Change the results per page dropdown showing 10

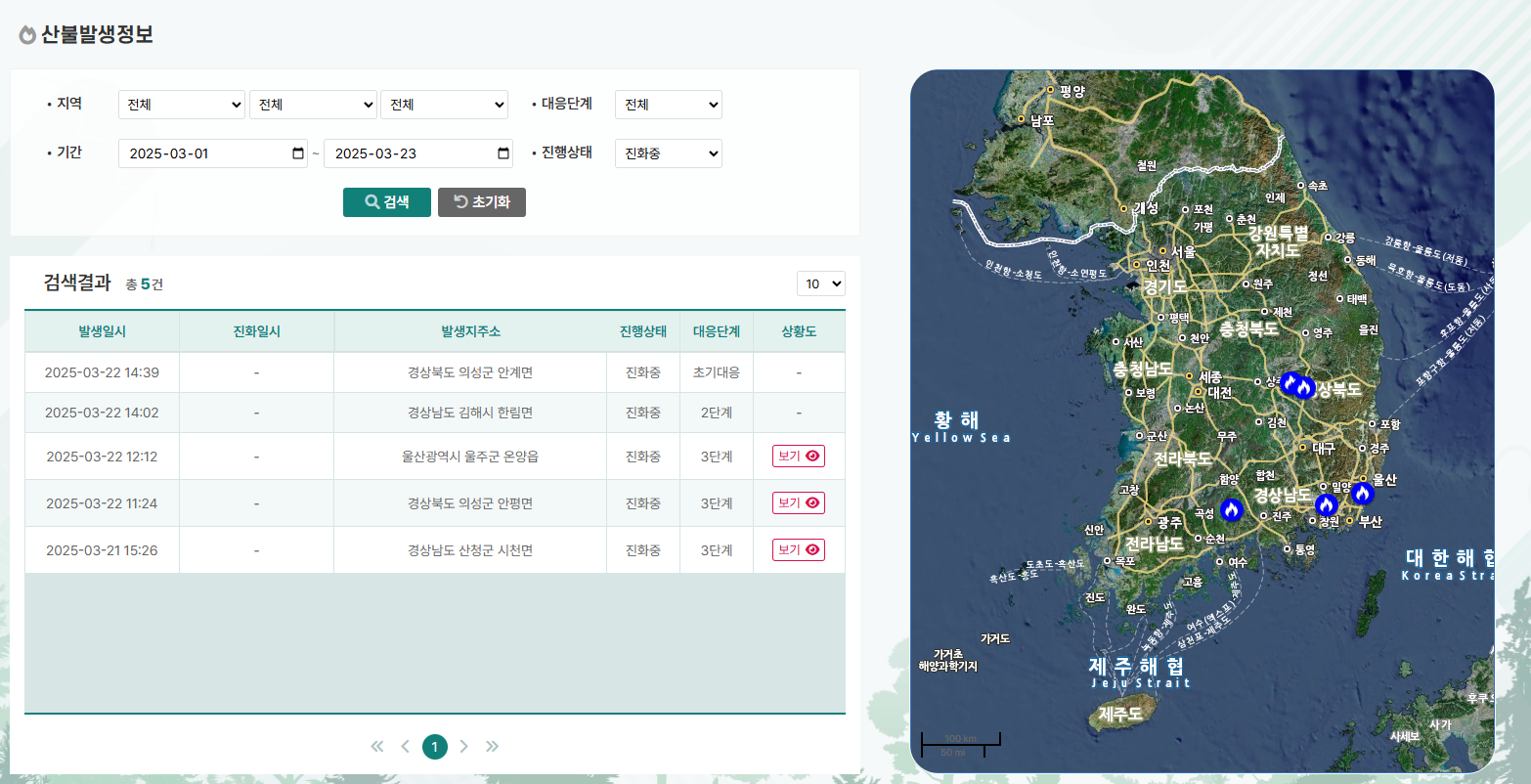pyautogui.click(x=821, y=283)
